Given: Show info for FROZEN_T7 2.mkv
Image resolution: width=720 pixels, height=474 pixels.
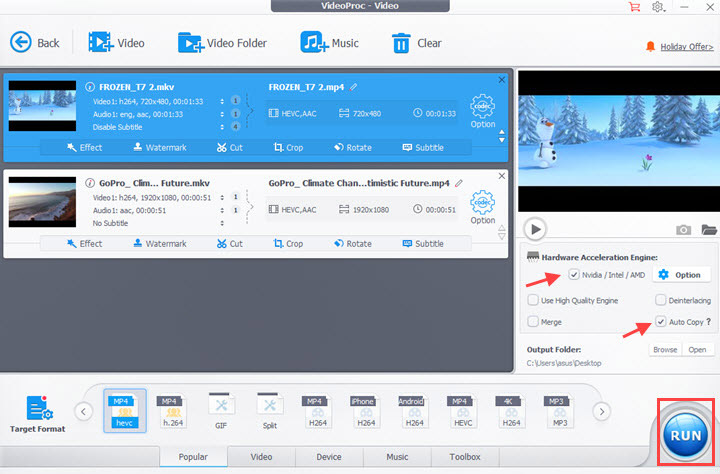Looking at the screenshot, I should [90, 87].
